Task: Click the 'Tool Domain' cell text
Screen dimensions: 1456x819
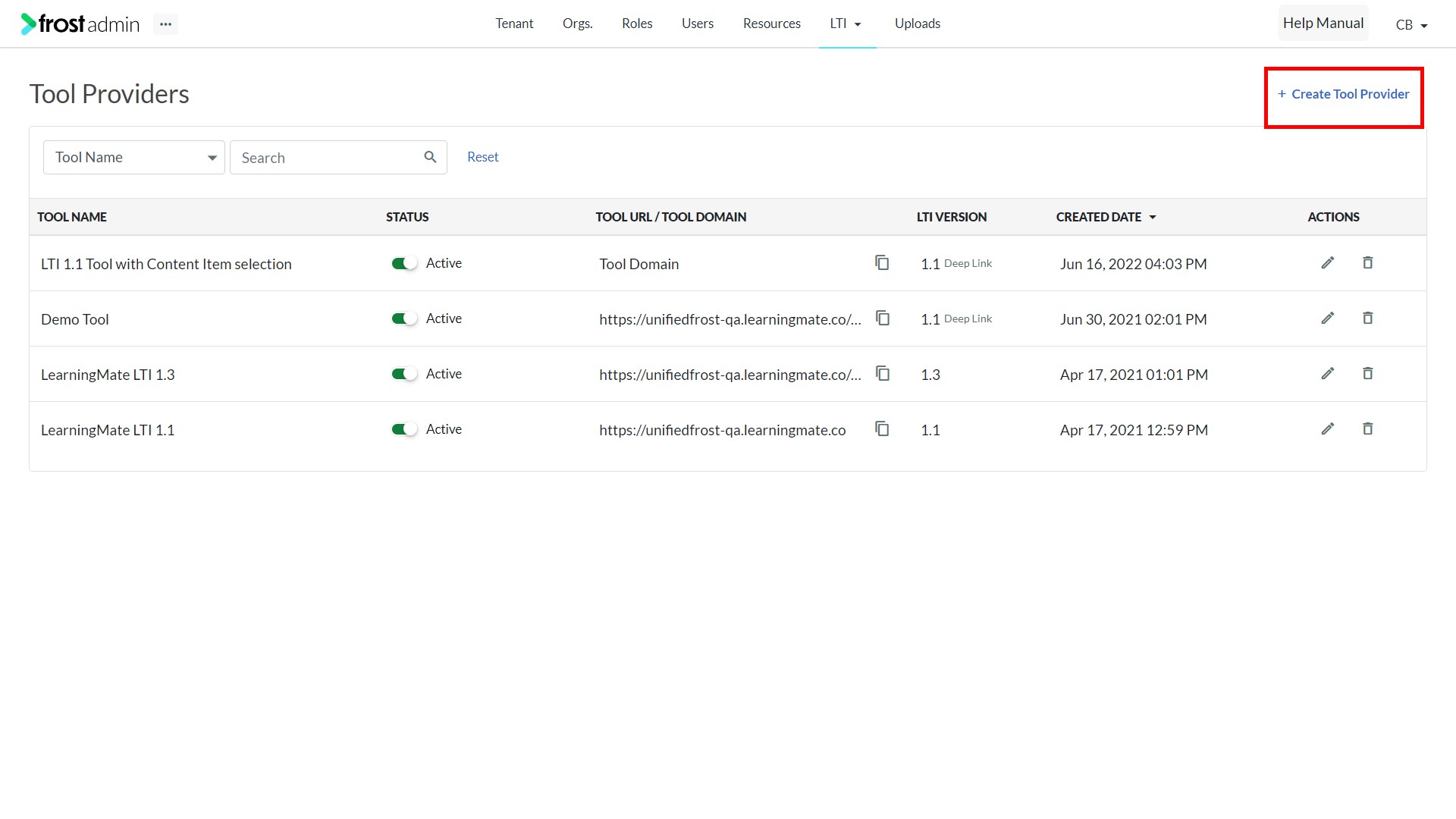Action: 639,264
